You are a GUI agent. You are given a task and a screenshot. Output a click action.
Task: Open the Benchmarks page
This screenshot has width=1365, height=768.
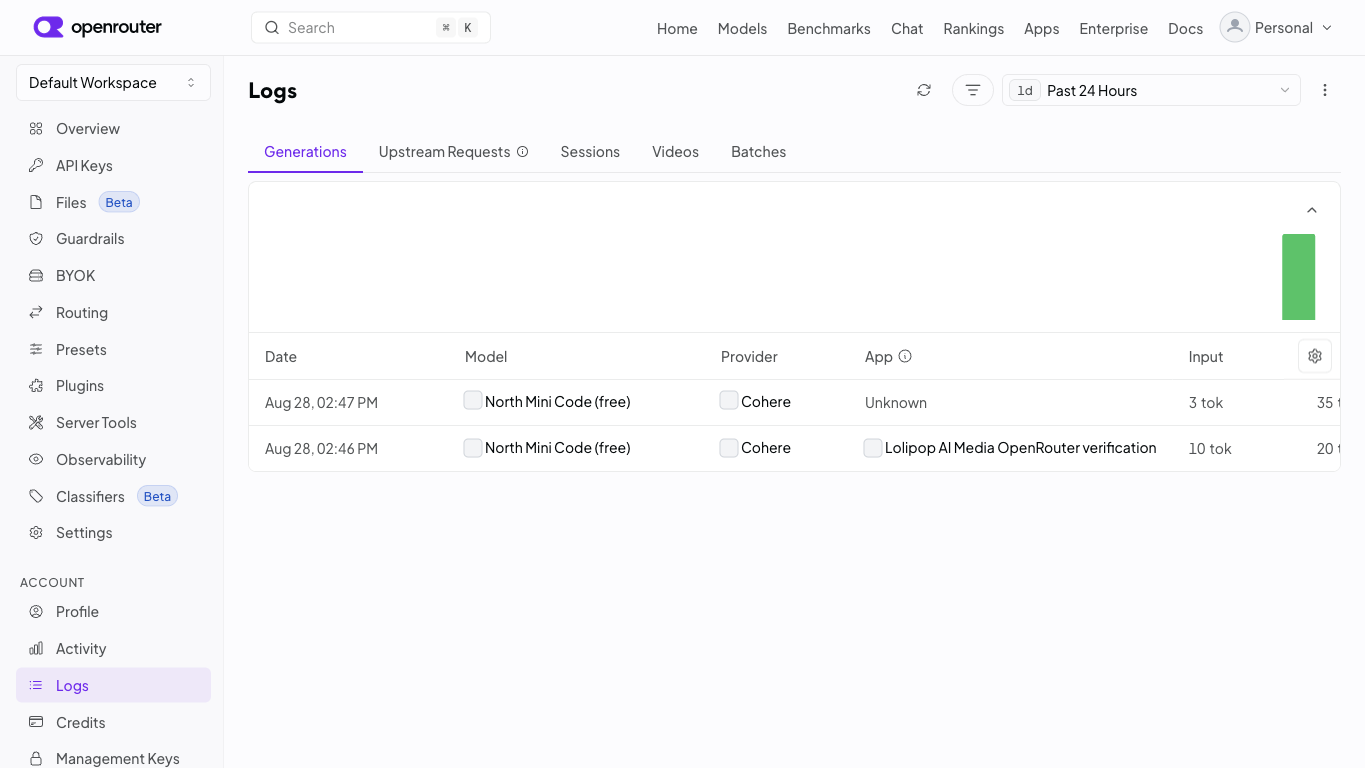click(x=829, y=28)
